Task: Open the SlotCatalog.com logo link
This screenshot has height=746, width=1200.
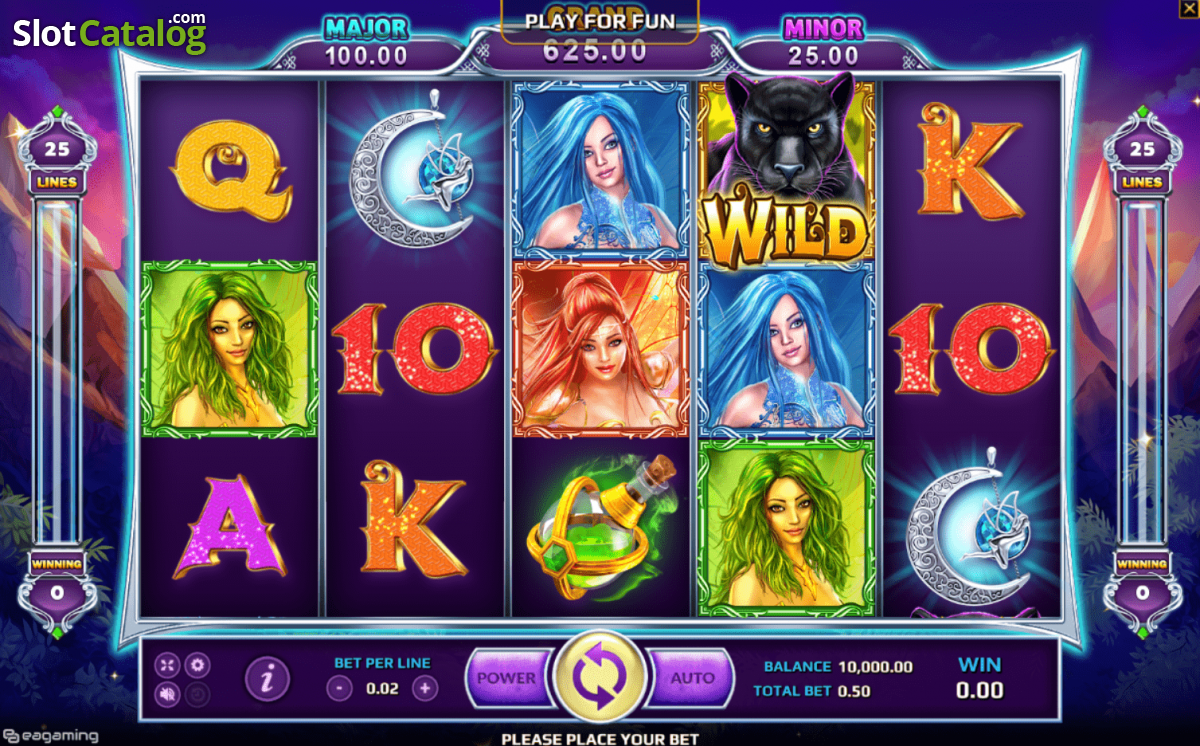Action: point(109,32)
